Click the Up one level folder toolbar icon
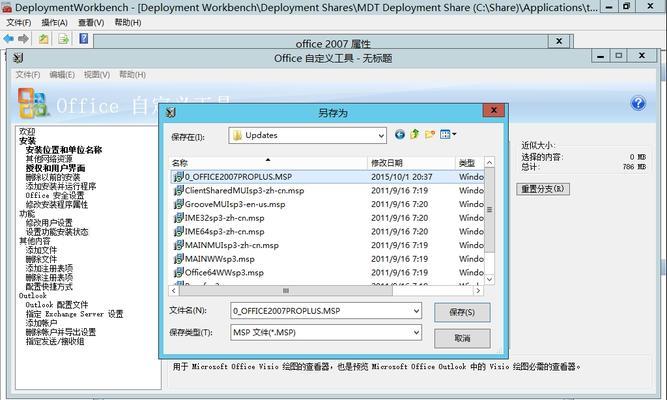 [43, 39]
